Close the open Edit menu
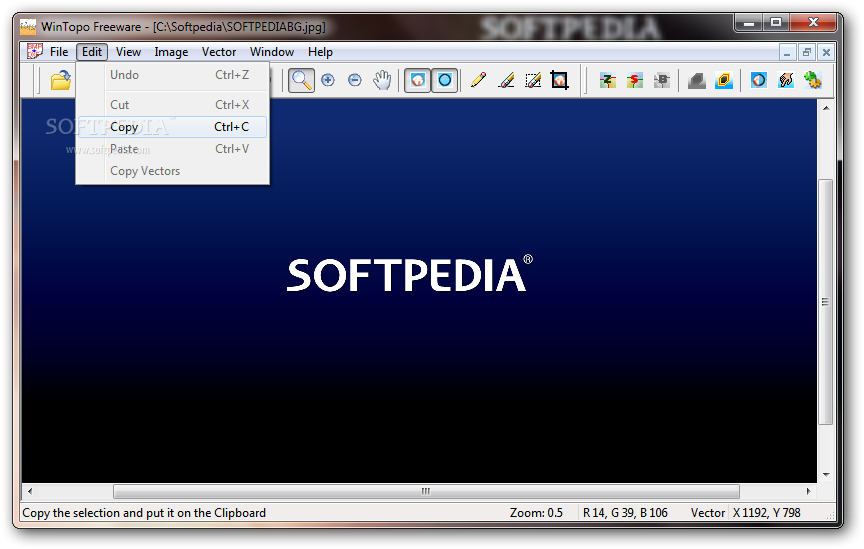This screenshot has width=864, height=549. (x=91, y=52)
